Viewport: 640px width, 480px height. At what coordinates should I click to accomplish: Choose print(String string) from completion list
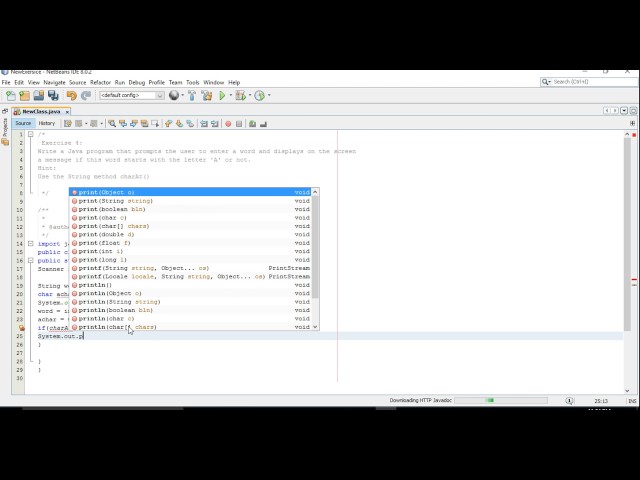pos(190,201)
